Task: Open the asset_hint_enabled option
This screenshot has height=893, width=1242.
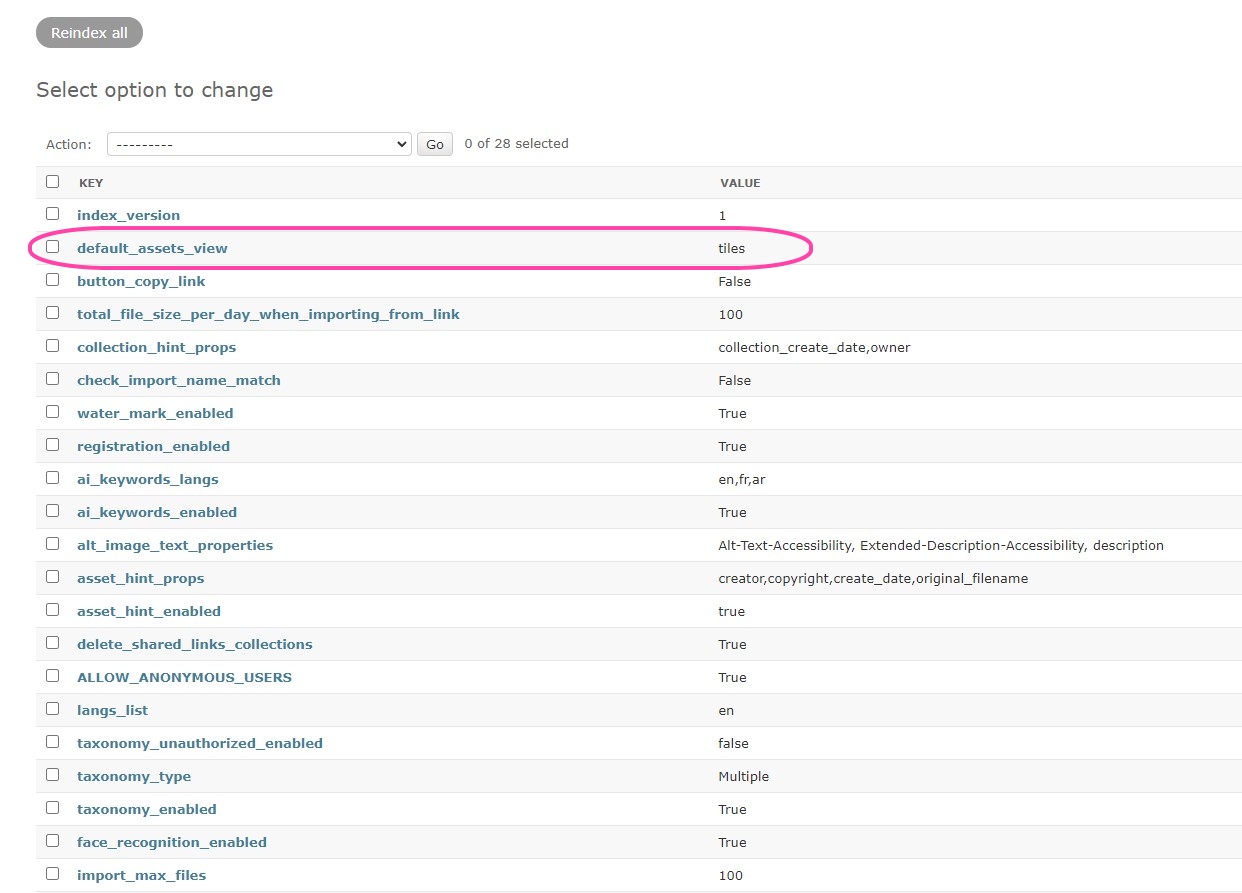Action: (149, 611)
